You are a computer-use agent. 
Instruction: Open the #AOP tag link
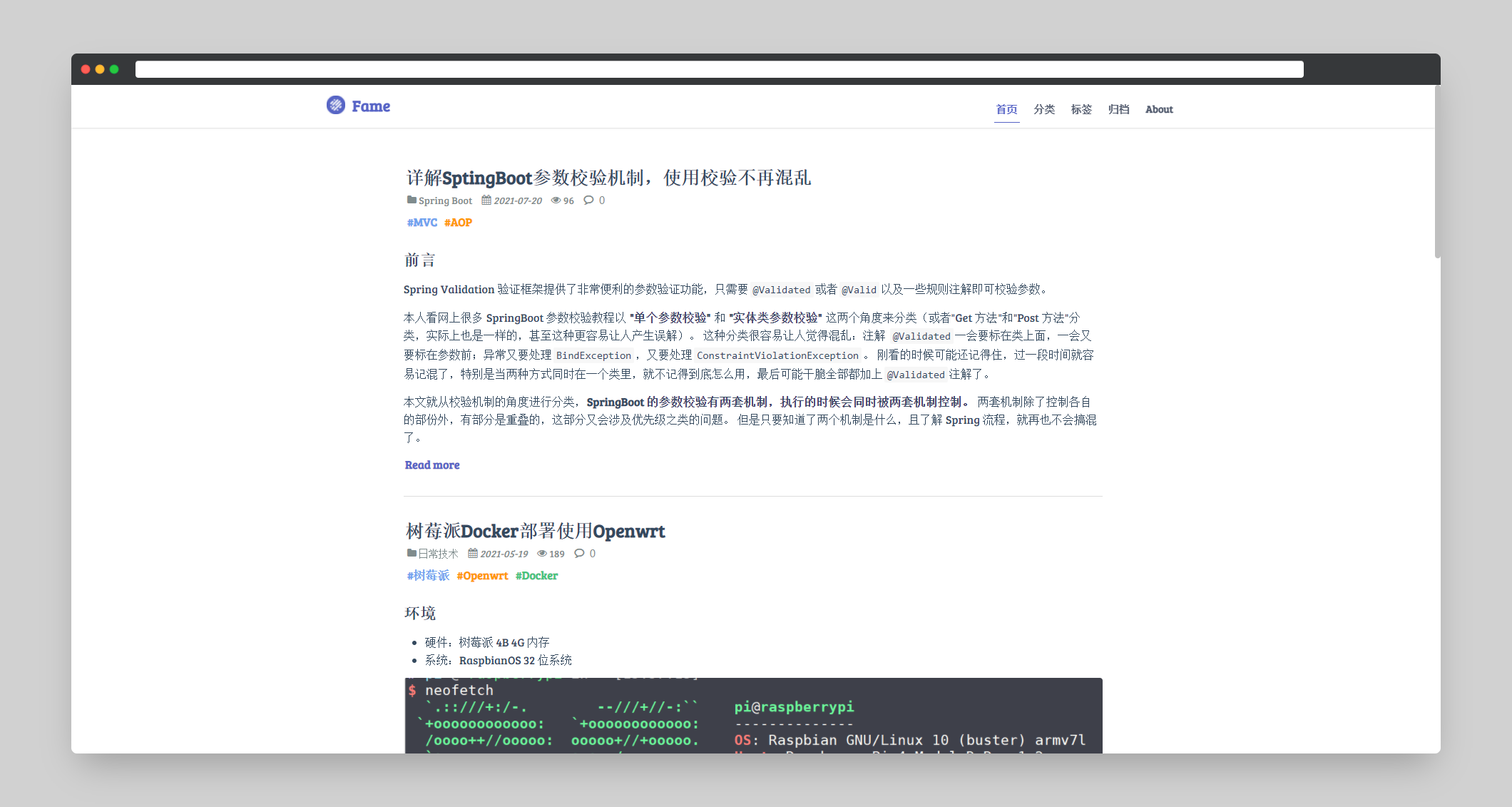(x=458, y=223)
